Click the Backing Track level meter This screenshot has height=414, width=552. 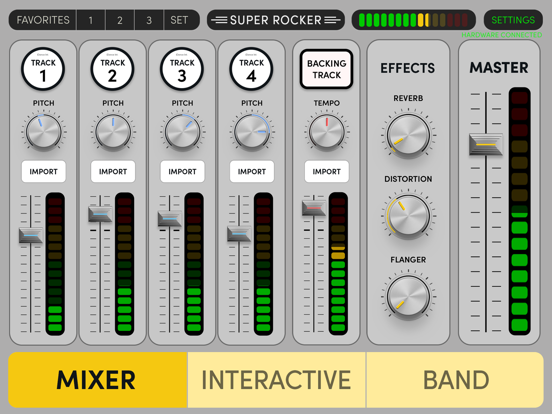pos(338,264)
